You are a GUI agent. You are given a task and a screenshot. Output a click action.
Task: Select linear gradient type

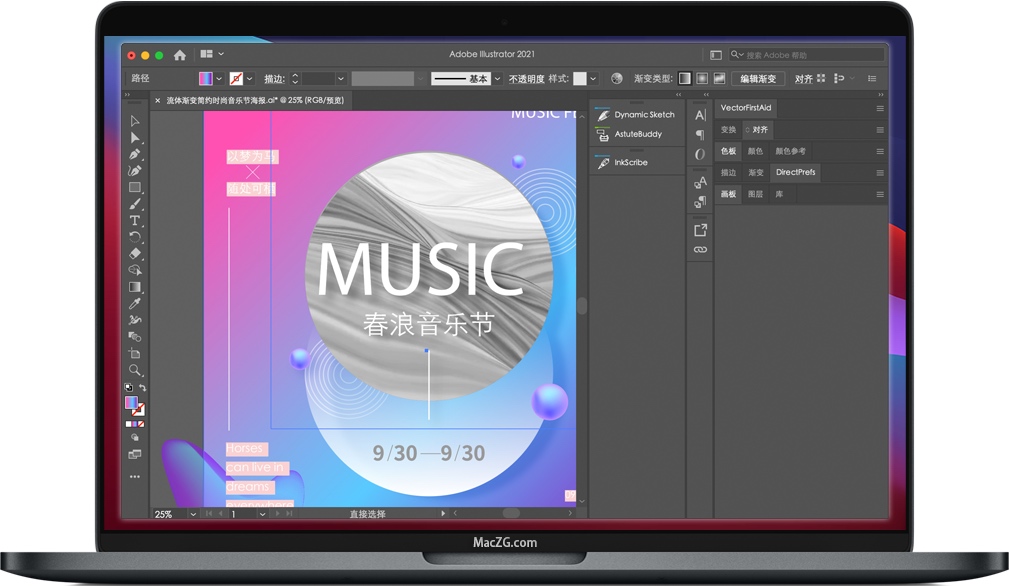coord(685,78)
